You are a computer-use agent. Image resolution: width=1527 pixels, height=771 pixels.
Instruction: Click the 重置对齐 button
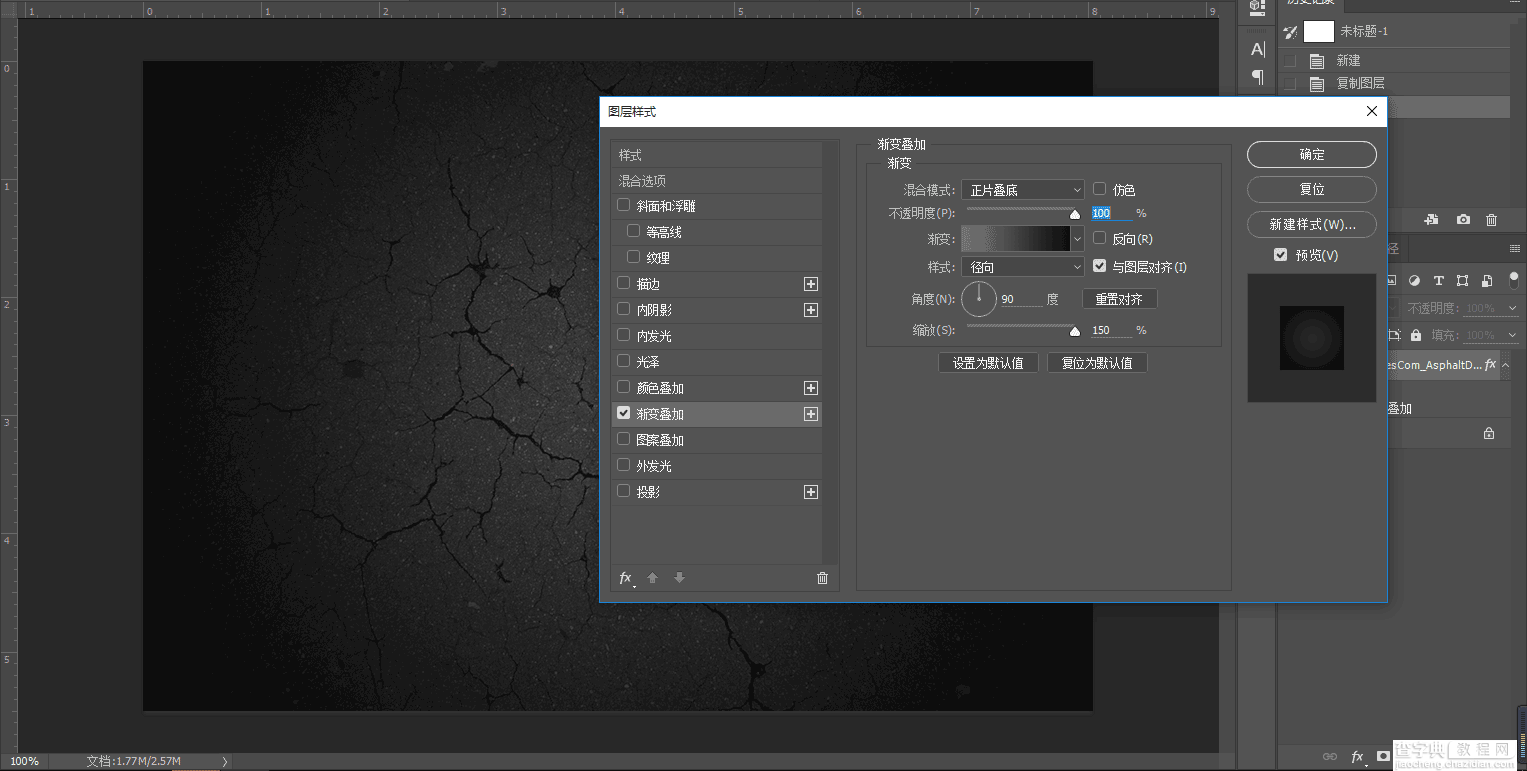coord(1119,299)
